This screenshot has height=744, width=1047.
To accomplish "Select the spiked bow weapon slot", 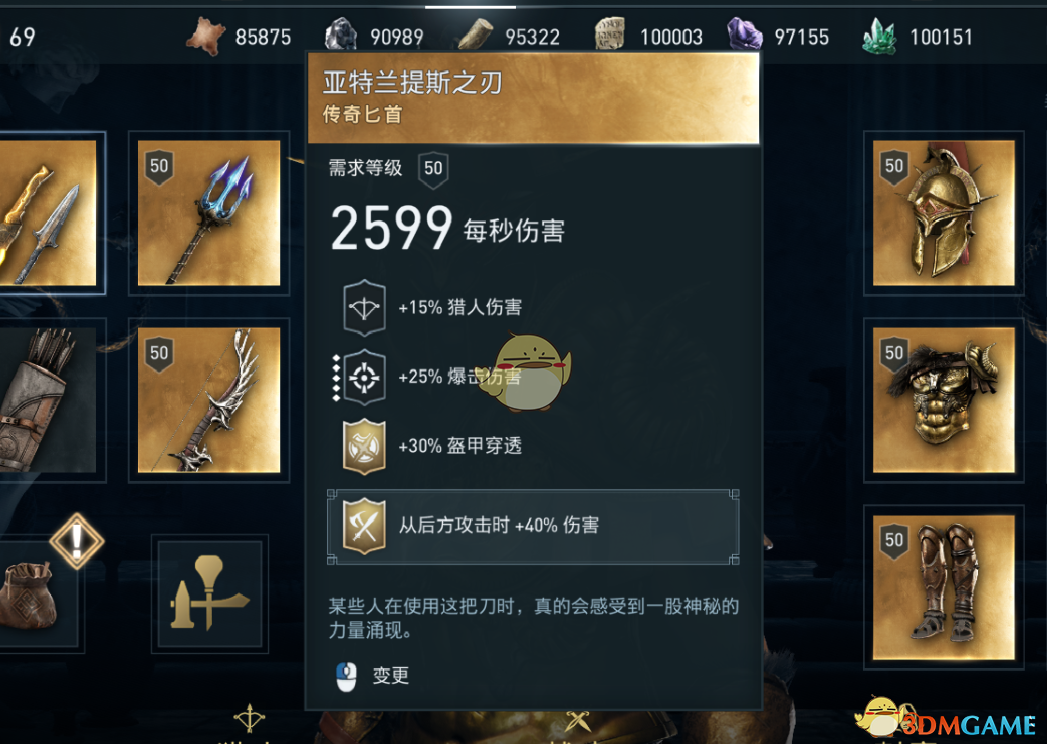I will tap(209, 400).
